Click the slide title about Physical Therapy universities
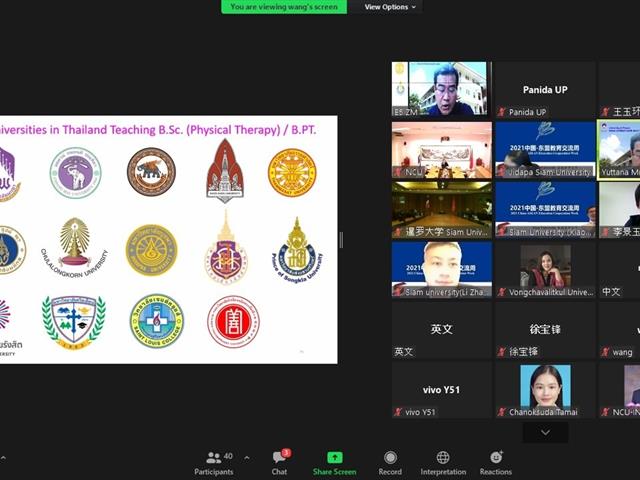640x480 pixels. (158, 130)
